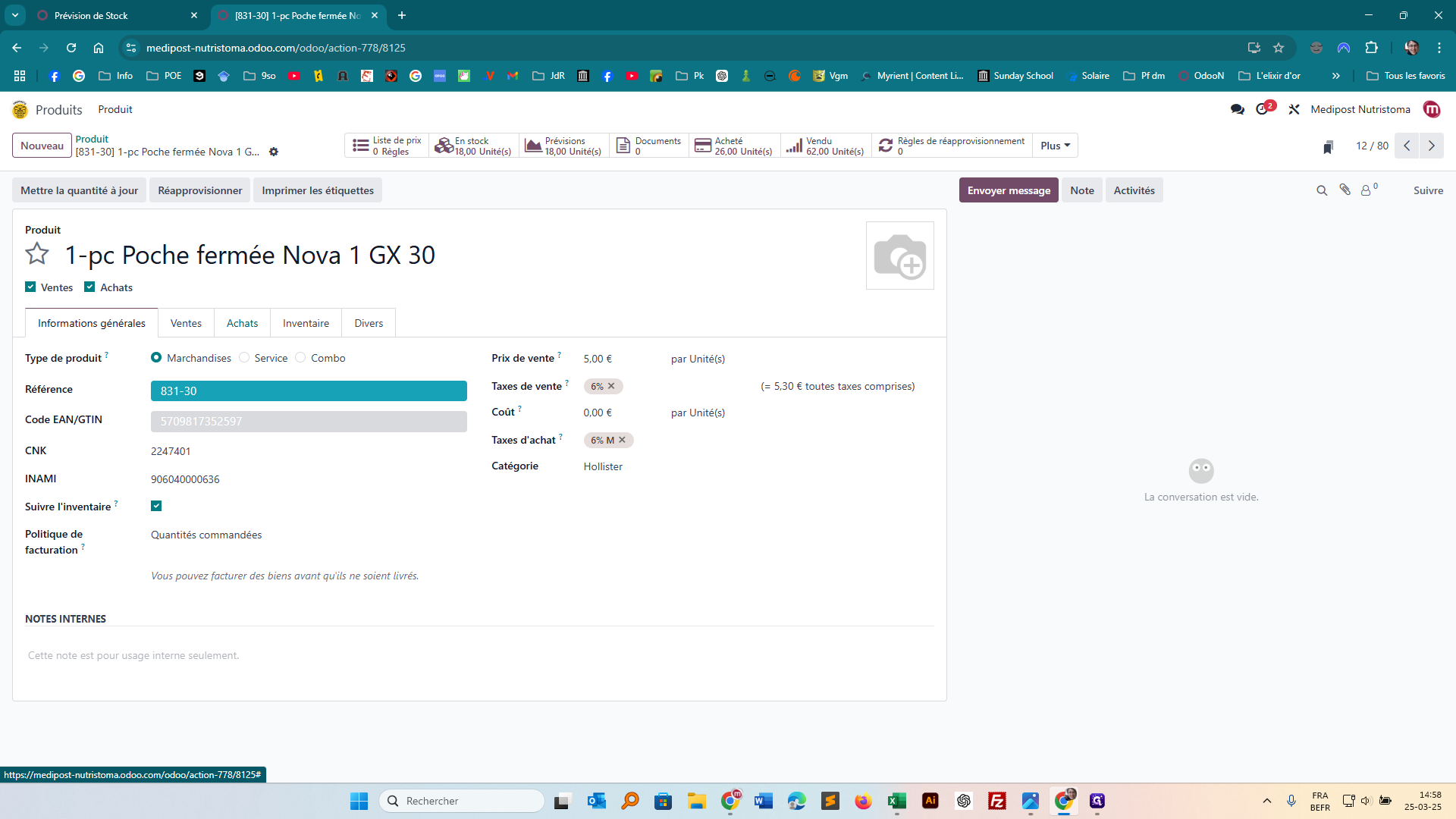This screenshot has width=1456, height=819.
Task: Reload the page in Chrome
Action: coord(71,48)
